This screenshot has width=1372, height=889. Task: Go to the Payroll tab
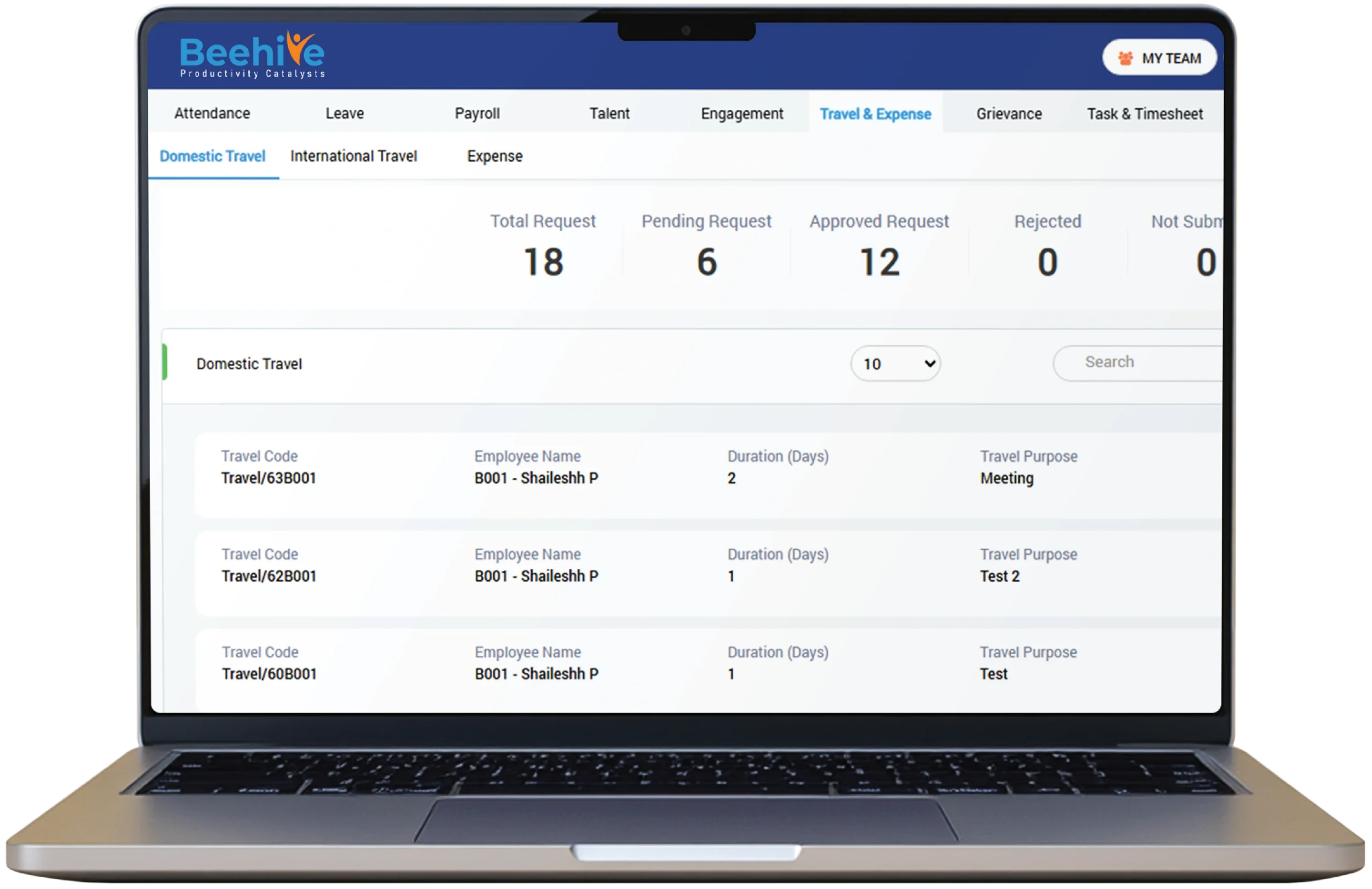[x=477, y=113]
